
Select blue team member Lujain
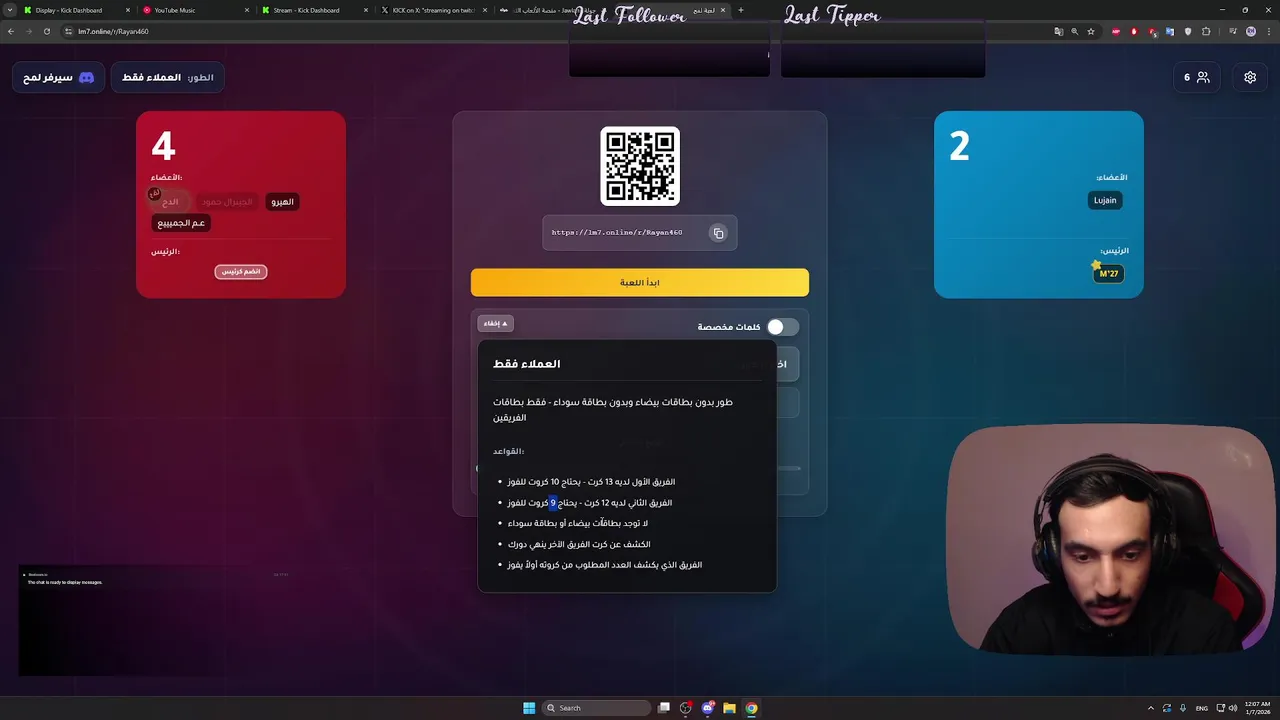tap(1105, 200)
